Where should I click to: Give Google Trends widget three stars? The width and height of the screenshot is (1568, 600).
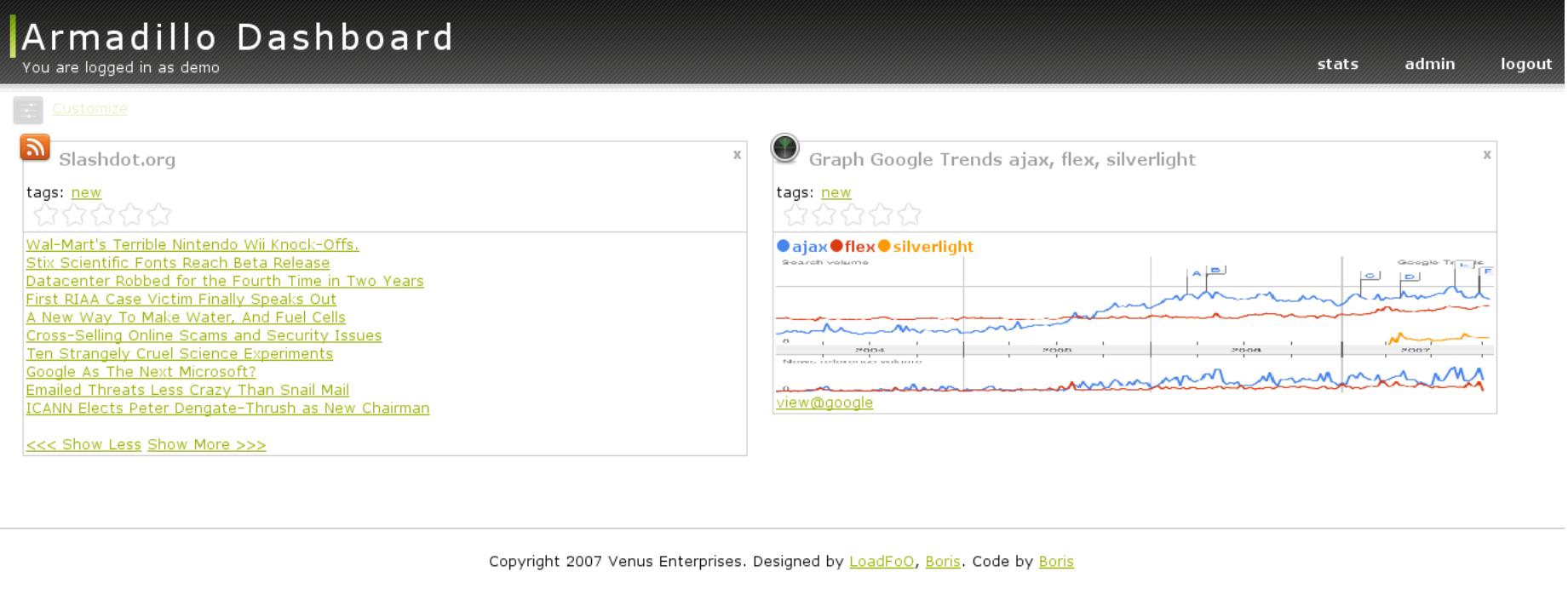(x=852, y=214)
